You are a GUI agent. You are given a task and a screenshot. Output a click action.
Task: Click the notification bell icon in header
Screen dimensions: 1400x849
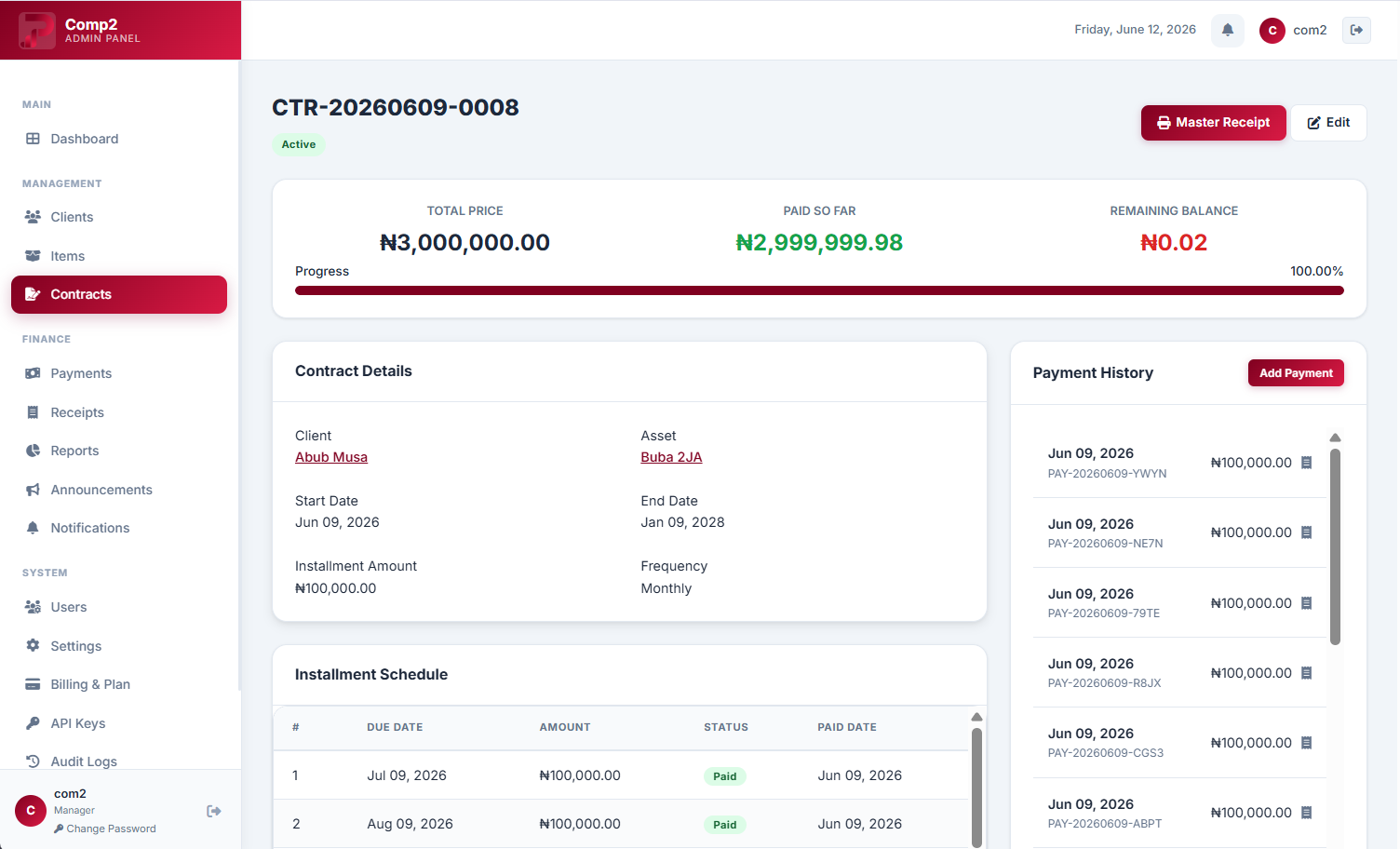pos(1228,30)
